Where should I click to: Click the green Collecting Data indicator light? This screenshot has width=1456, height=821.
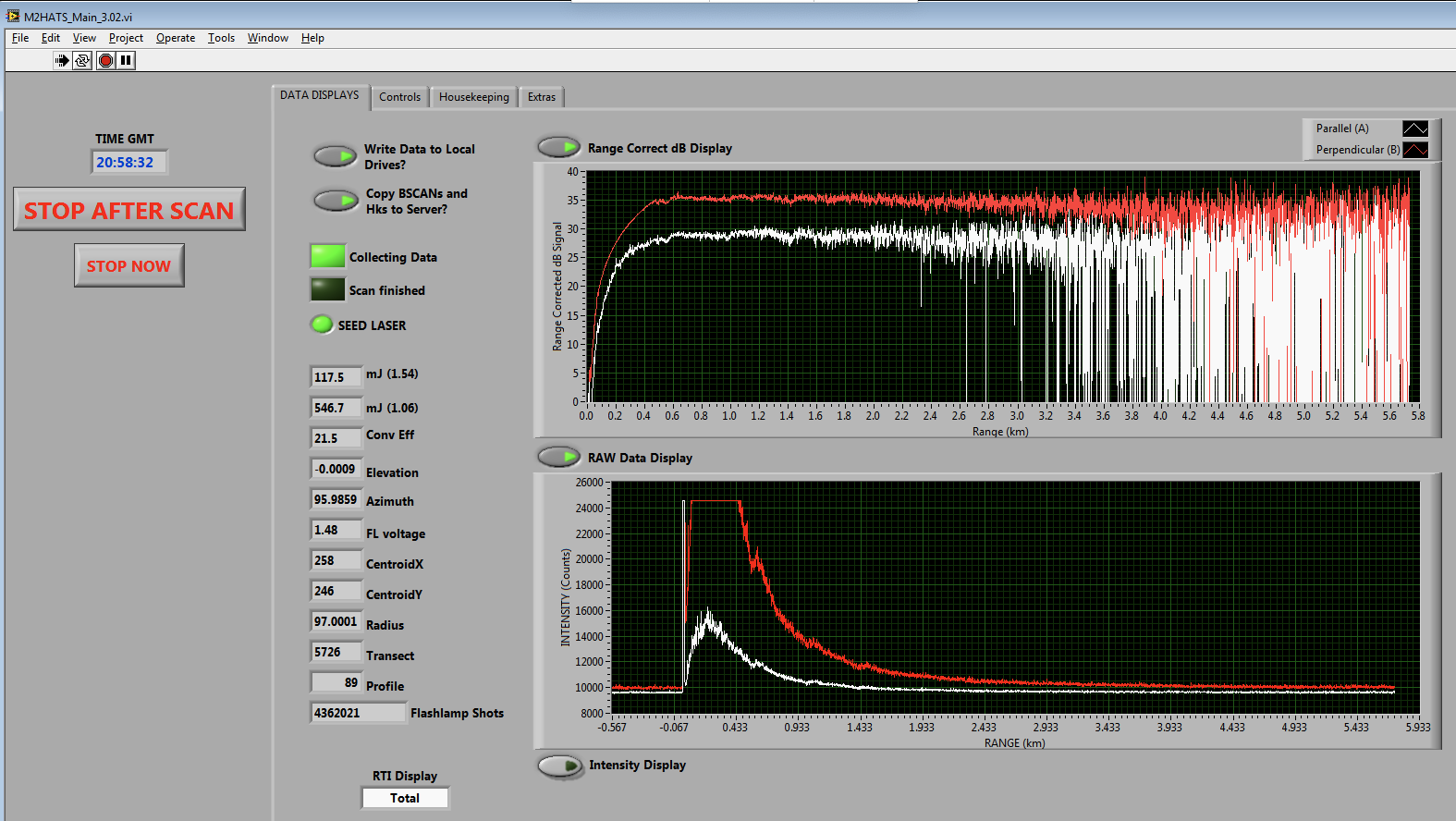[327, 257]
